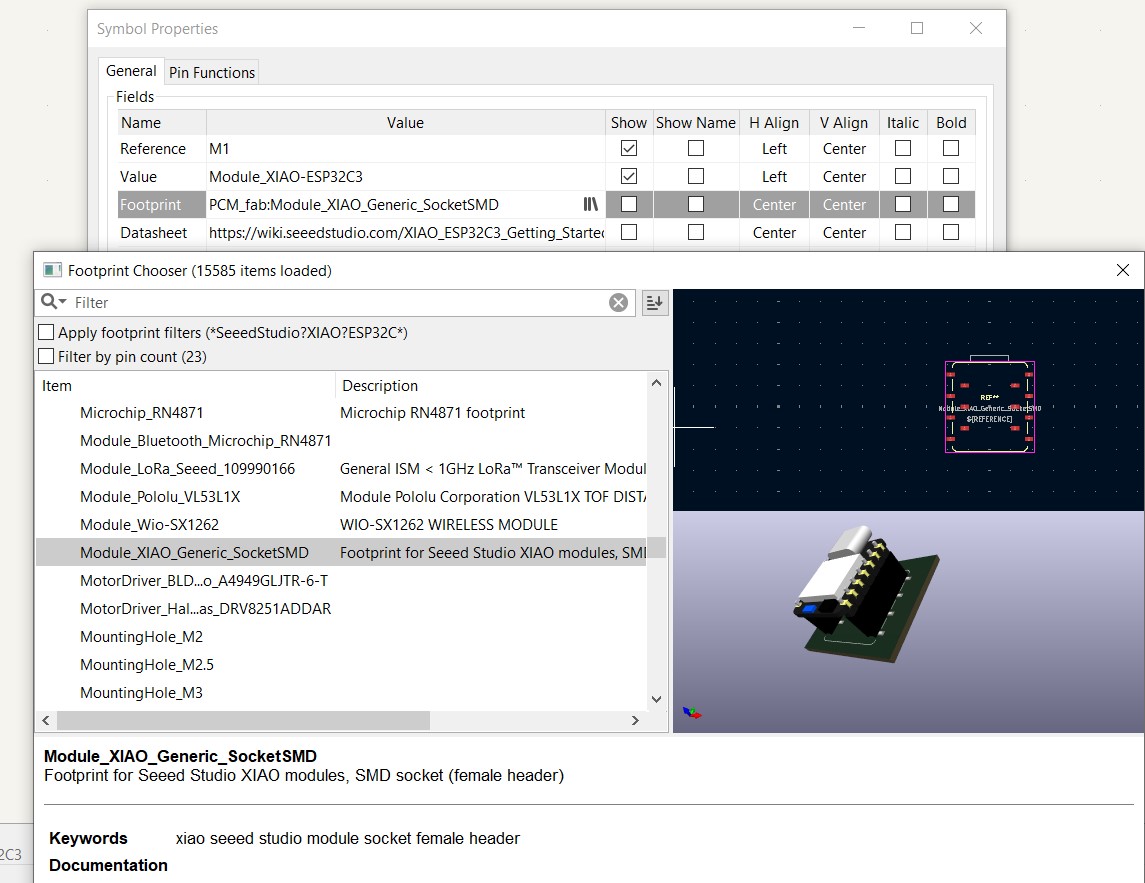Minimize the Symbol Properties window
The width and height of the screenshot is (1145, 883).
[x=859, y=28]
